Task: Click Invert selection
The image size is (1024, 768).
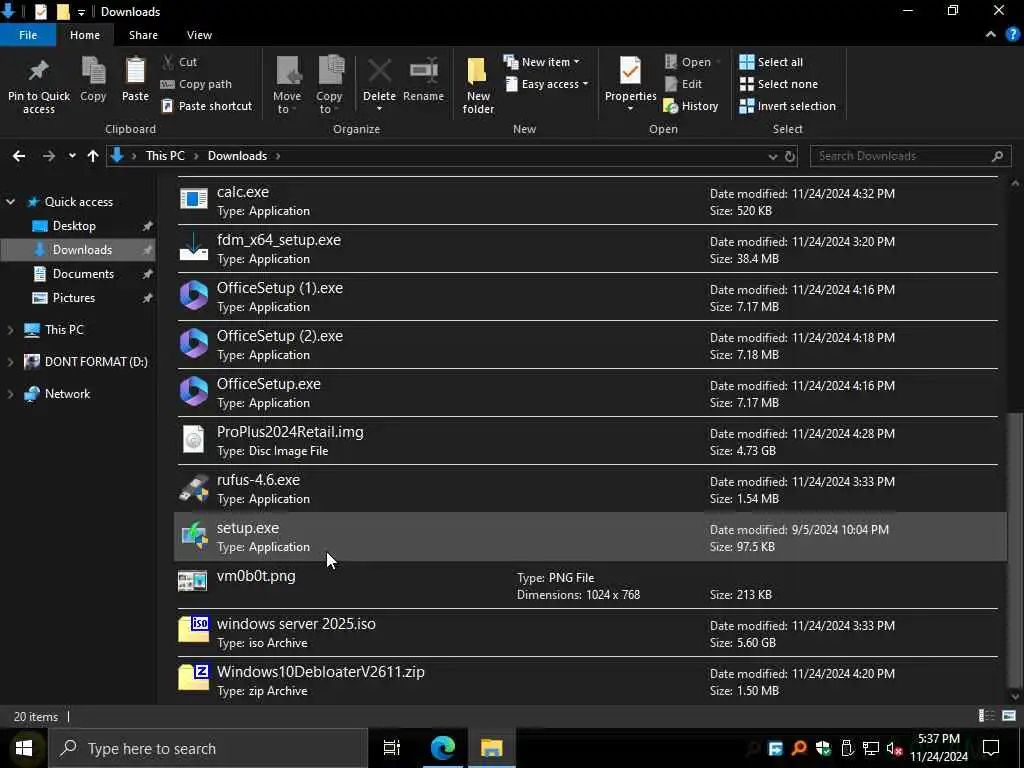Action: [788, 106]
